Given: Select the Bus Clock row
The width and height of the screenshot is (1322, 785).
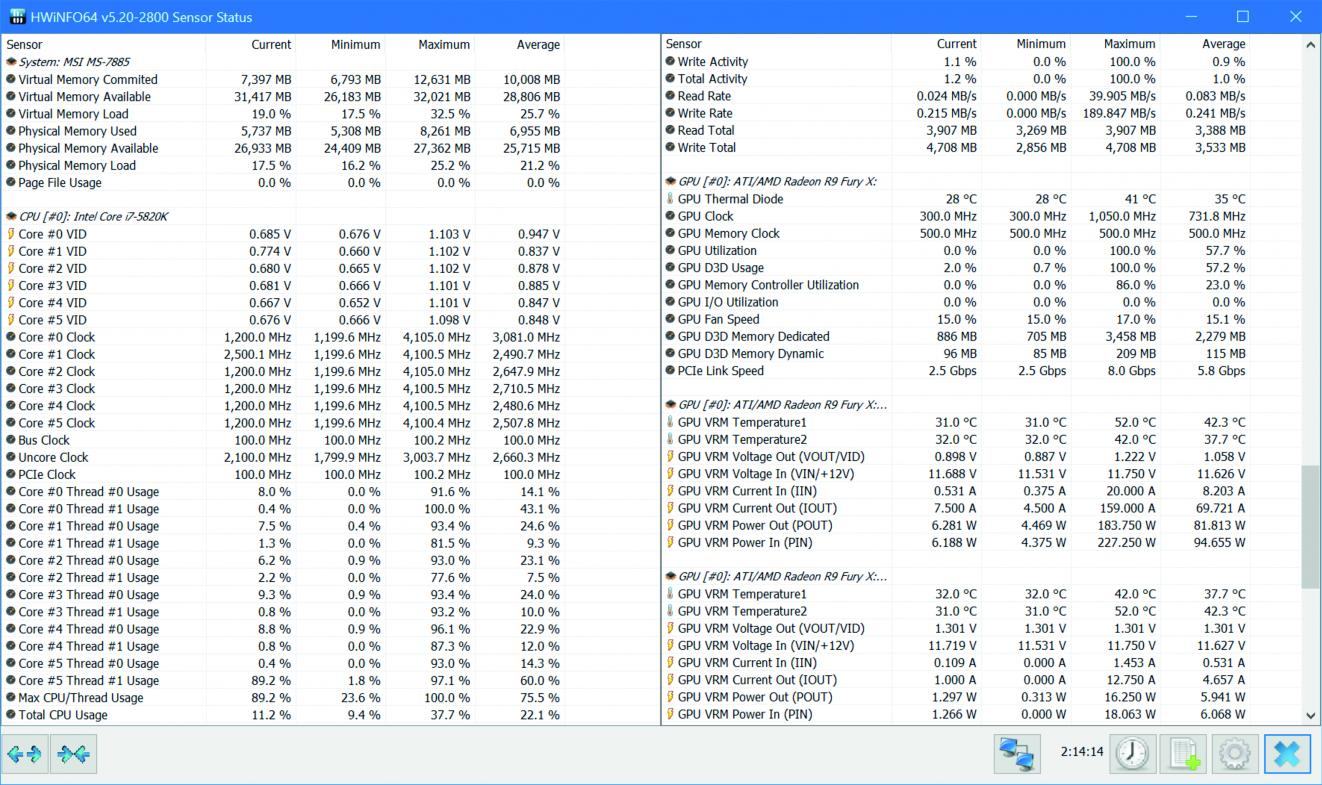Looking at the screenshot, I should [x=282, y=440].
